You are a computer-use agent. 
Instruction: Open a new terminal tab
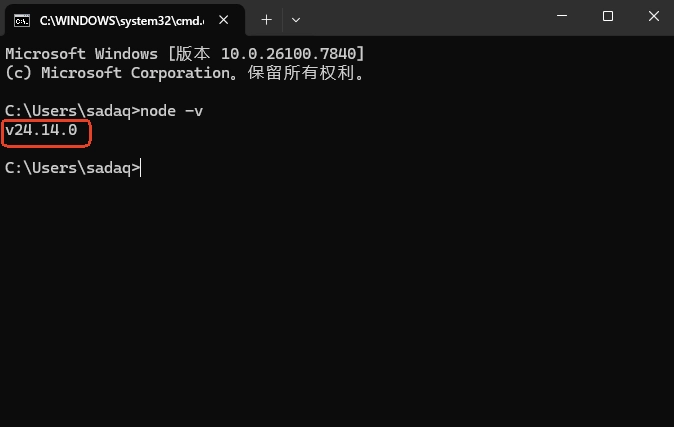point(266,19)
